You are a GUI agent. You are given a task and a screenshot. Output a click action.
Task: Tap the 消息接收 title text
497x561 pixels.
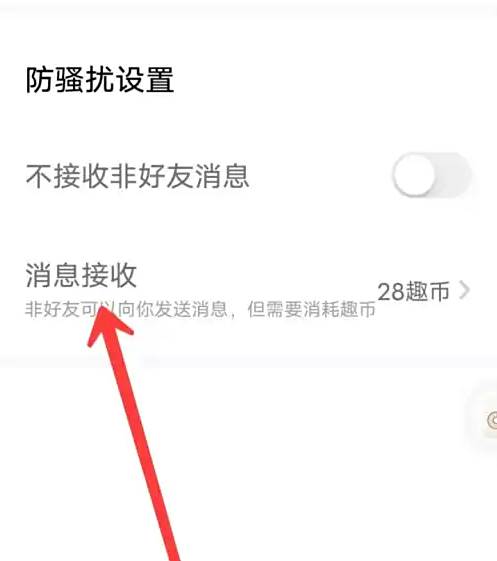coord(81,275)
